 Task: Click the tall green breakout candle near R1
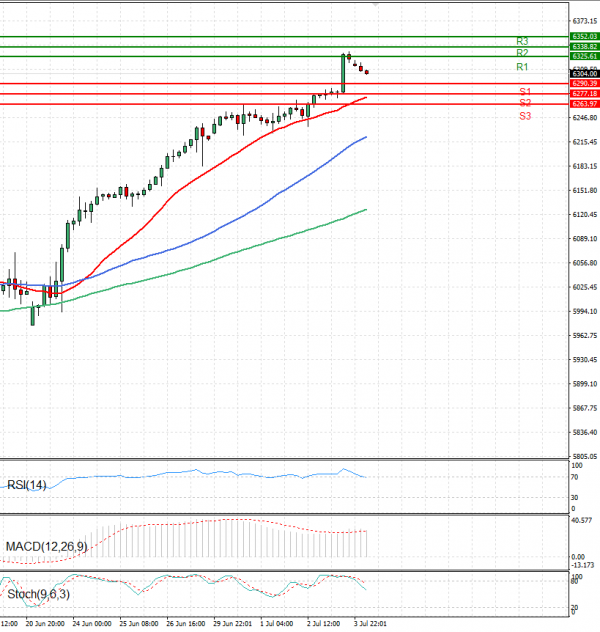(x=343, y=73)
